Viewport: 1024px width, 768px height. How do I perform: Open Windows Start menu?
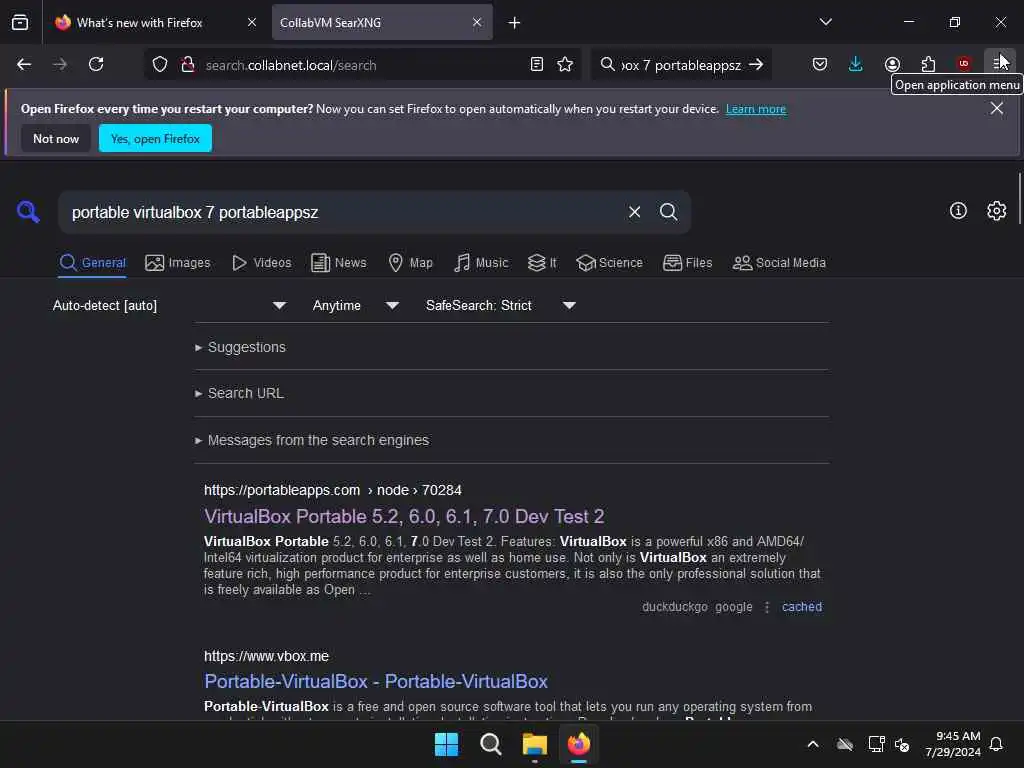click(x=447, y=744)
